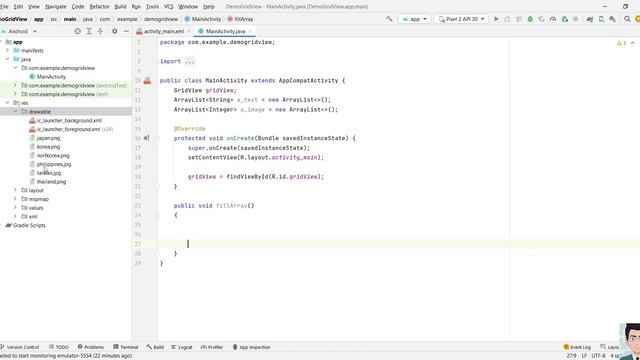Hide the Project panel with minus icon
Image resolution: width=640 pixels, height=360 pixels.
tap(126, 31)
